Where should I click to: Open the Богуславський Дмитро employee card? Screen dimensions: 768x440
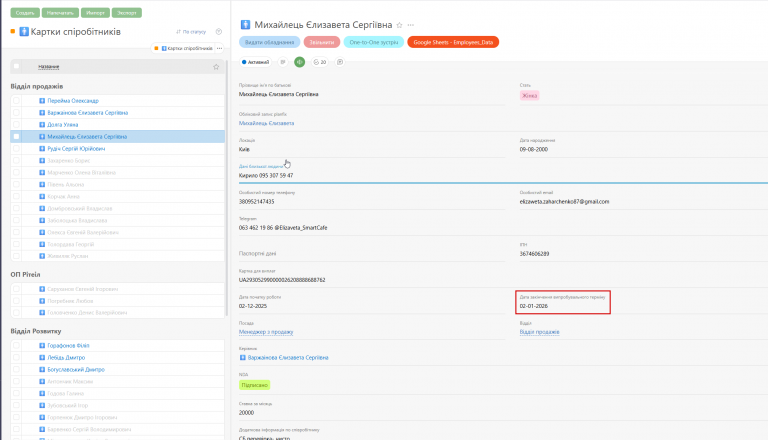(x=76, y=369)
